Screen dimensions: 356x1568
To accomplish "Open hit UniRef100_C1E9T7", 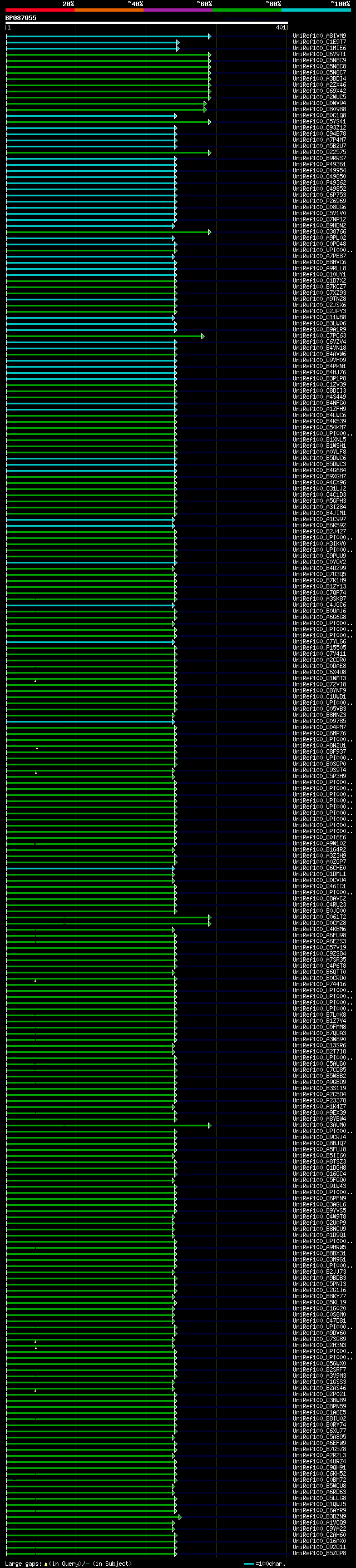I will click(x=319, y=42).
